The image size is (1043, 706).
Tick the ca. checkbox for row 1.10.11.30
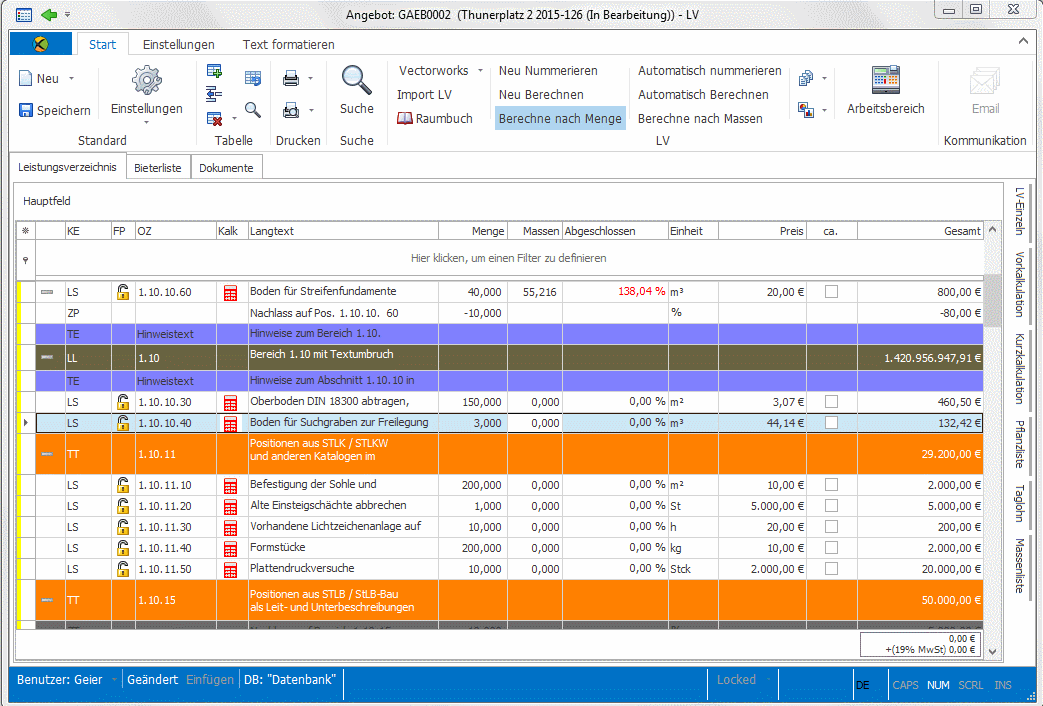(831, 527)
